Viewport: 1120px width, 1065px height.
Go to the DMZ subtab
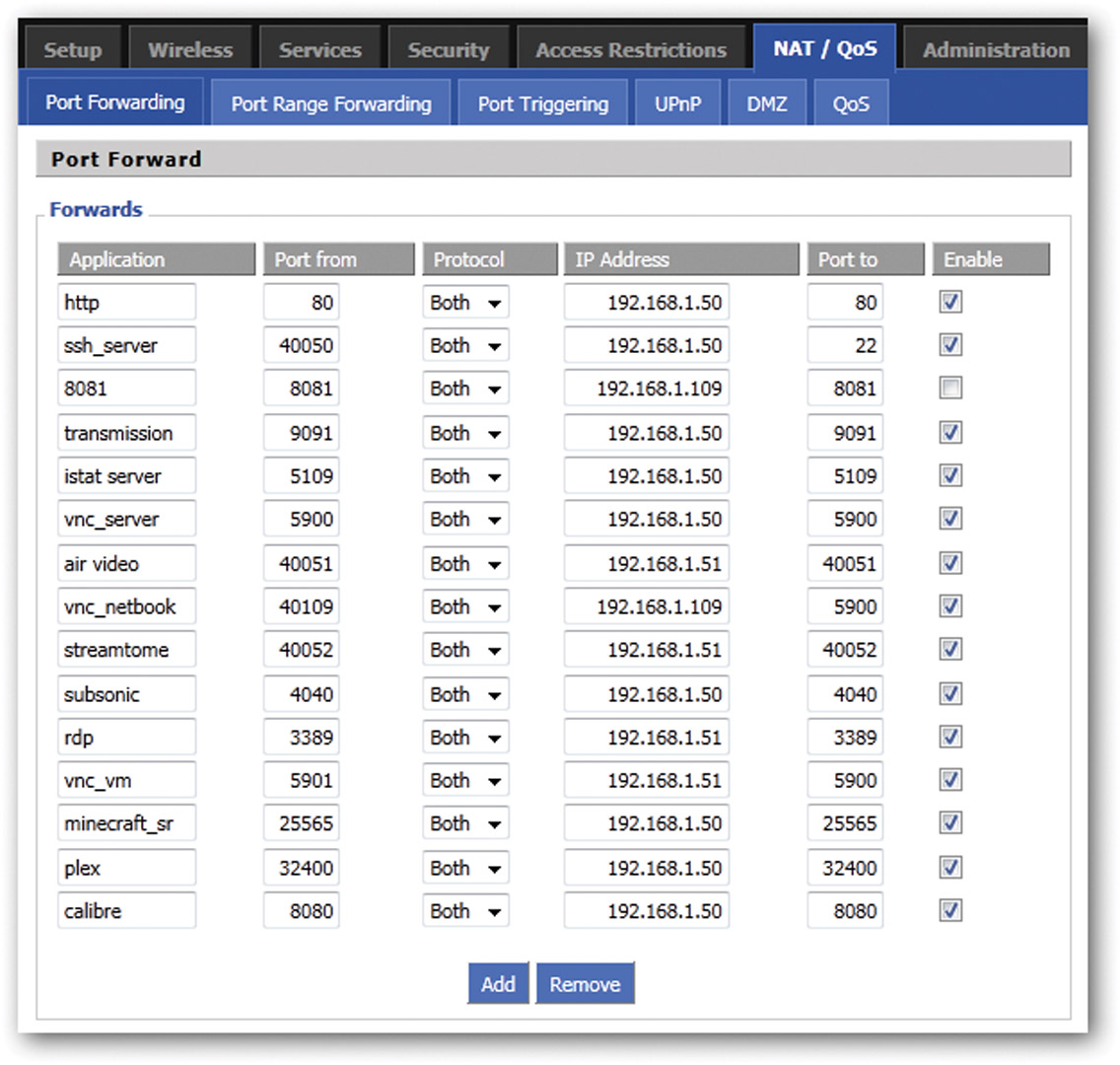(767, 102)
